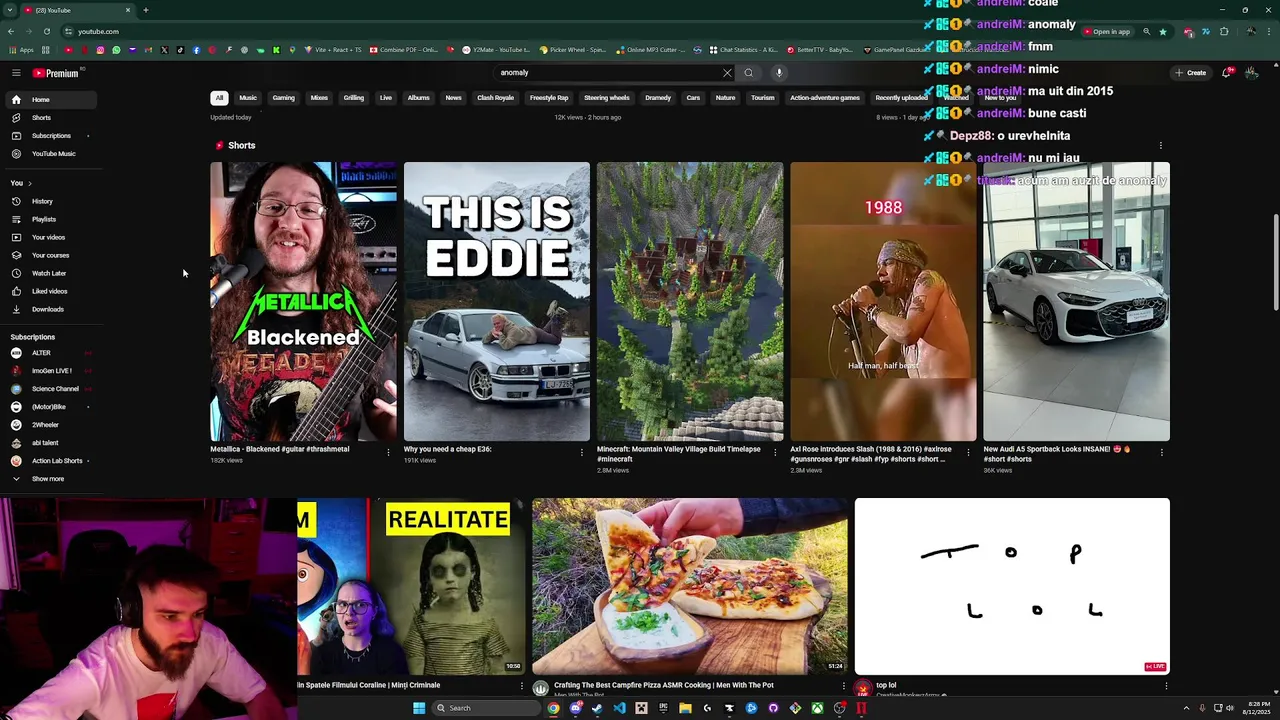Click Open in app button
This screenshot has height=720, width=1280.
1107,32
